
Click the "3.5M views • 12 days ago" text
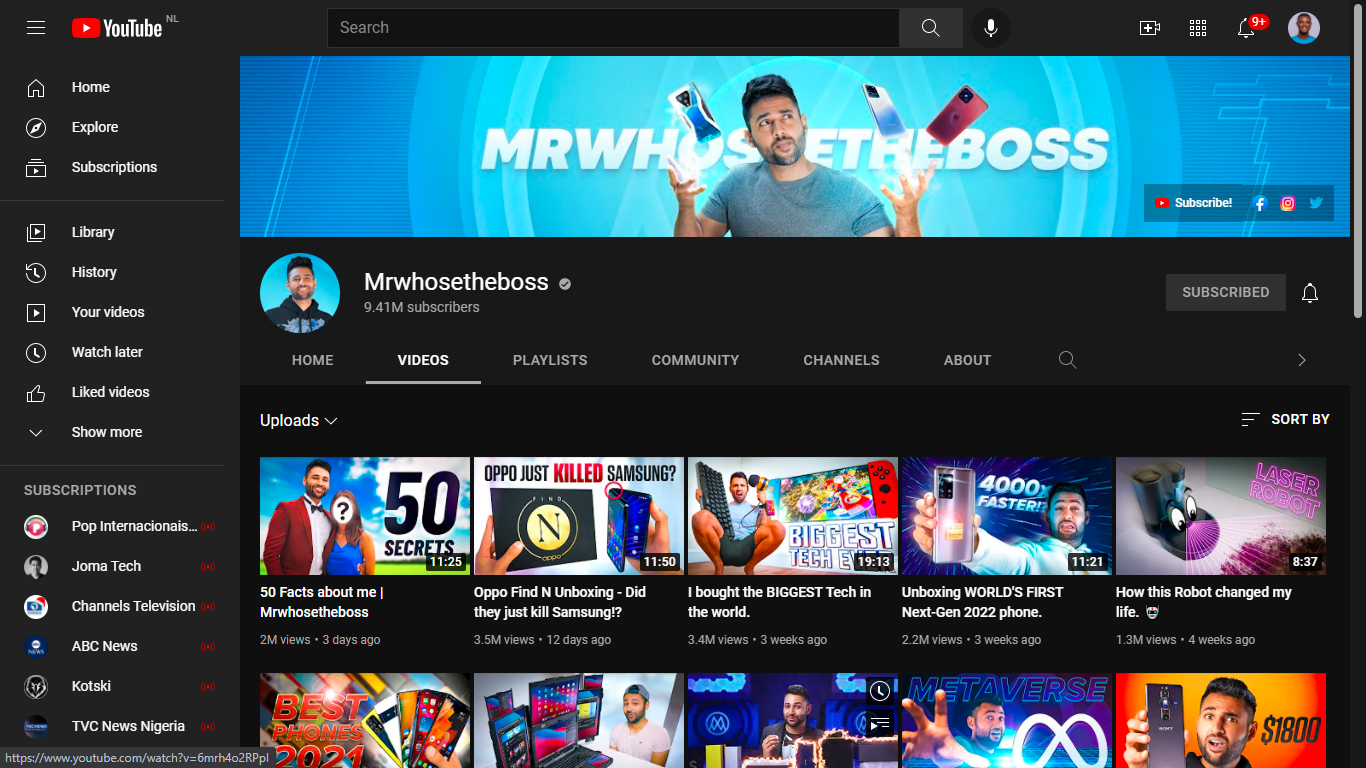542,640
